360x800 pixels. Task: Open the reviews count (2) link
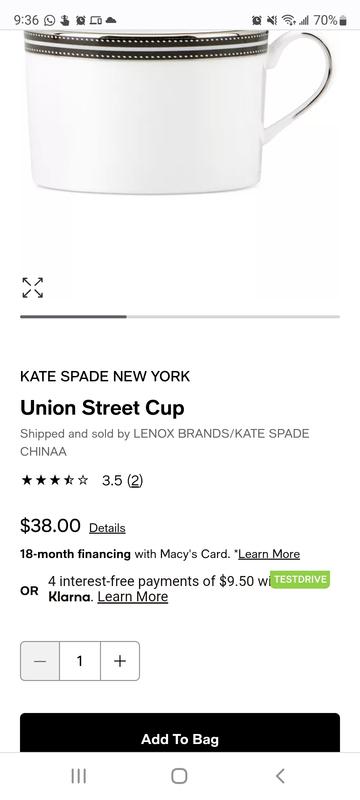135,480
